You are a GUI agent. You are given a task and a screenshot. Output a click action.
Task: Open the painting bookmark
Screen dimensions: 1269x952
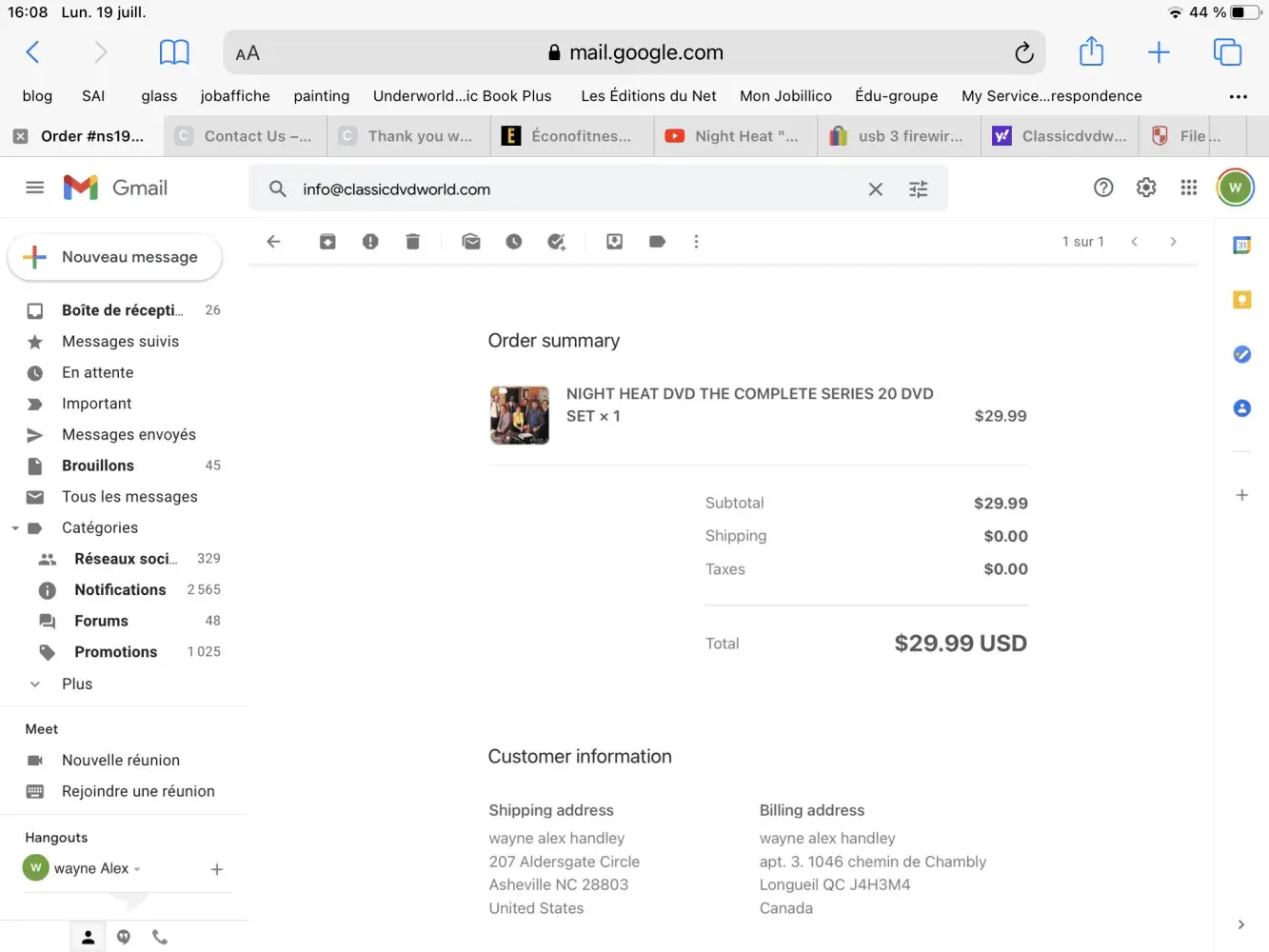[321, 96]
